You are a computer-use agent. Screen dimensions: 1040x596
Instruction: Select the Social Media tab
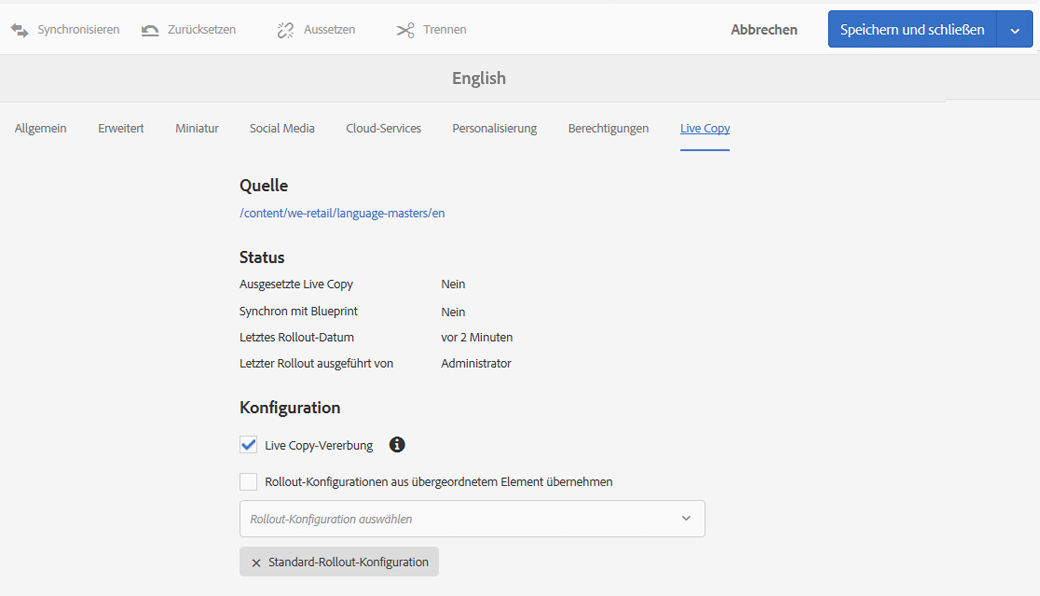(x=282, y=128)
